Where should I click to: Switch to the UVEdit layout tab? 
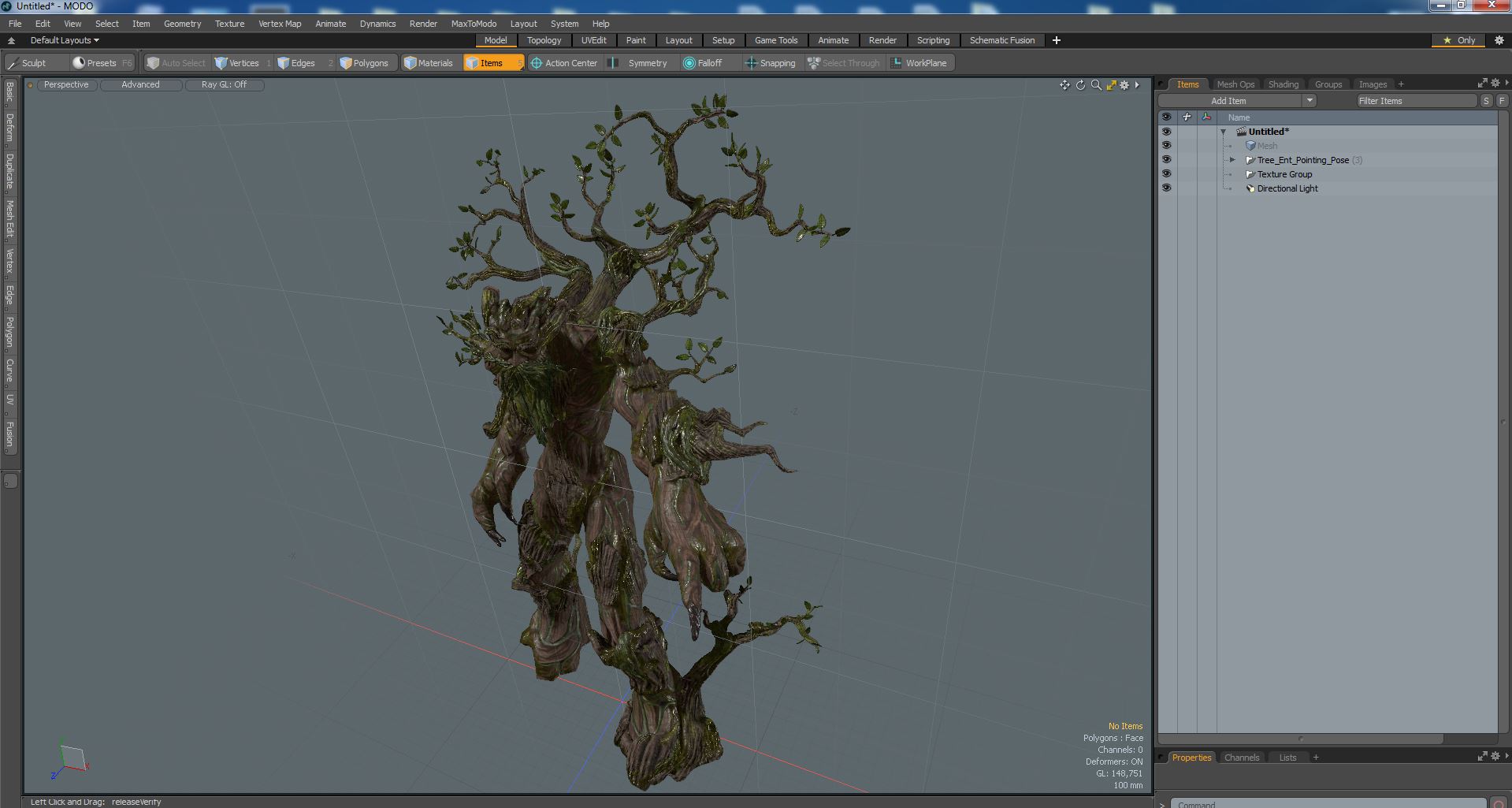[593, 40]
